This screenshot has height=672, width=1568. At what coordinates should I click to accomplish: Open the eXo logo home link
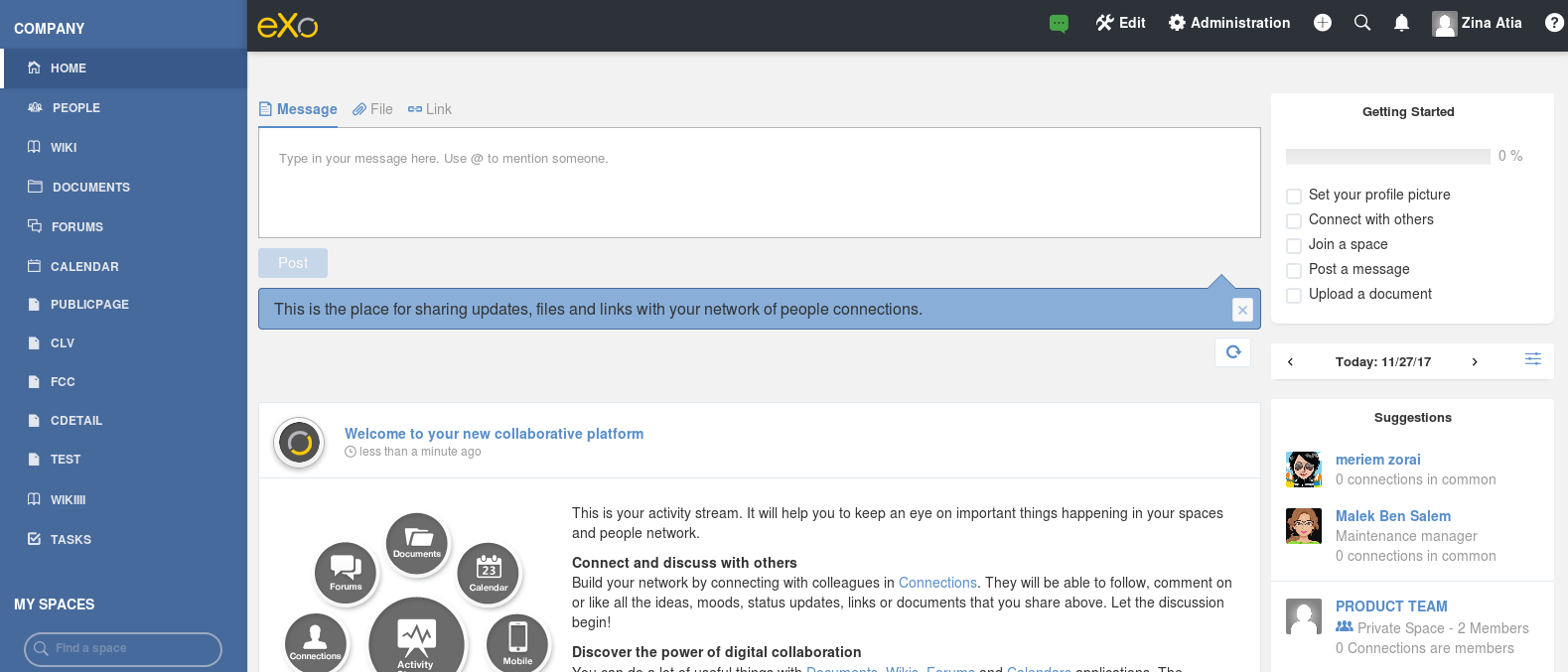tap(287, 25)
